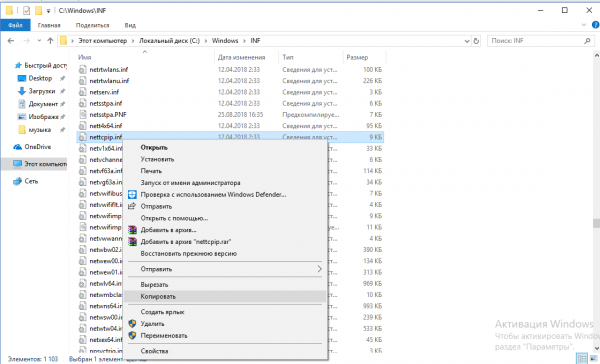The image size is (600, 364).
Task: Click the Back navigation arrow
Action: coord(11,41)
